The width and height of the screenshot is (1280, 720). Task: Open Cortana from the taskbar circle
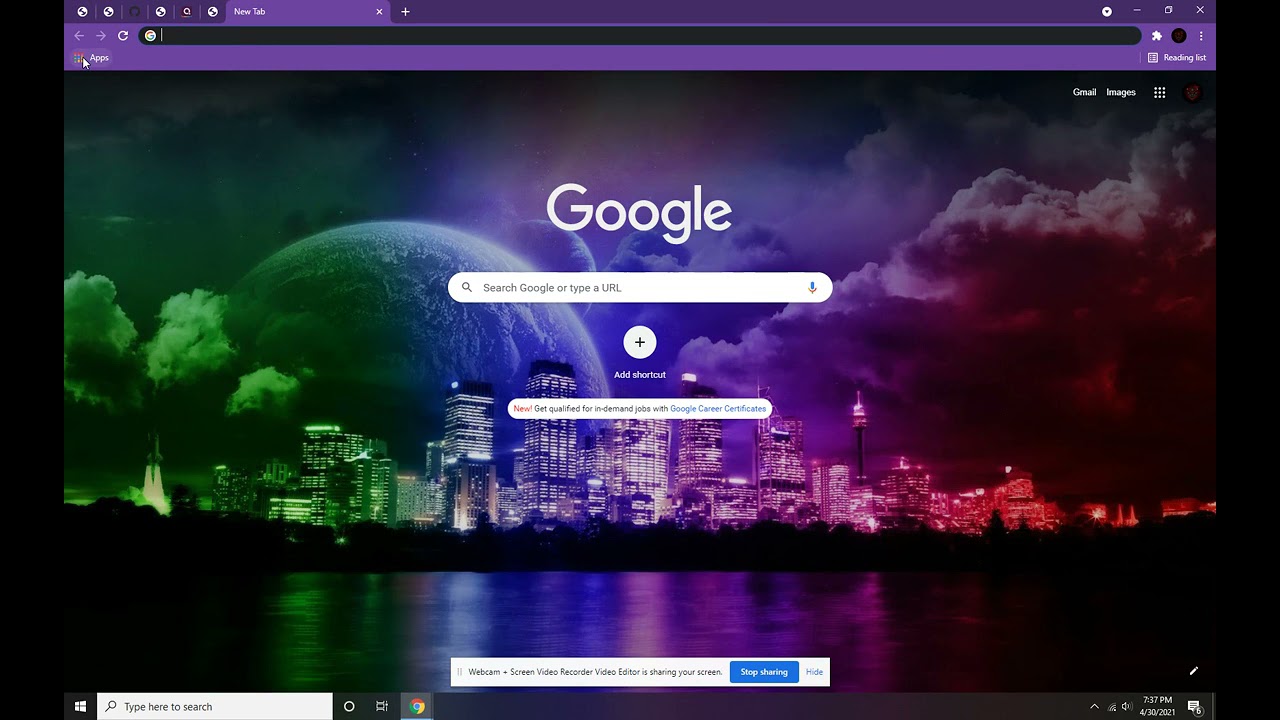click(x=349, y=706)
